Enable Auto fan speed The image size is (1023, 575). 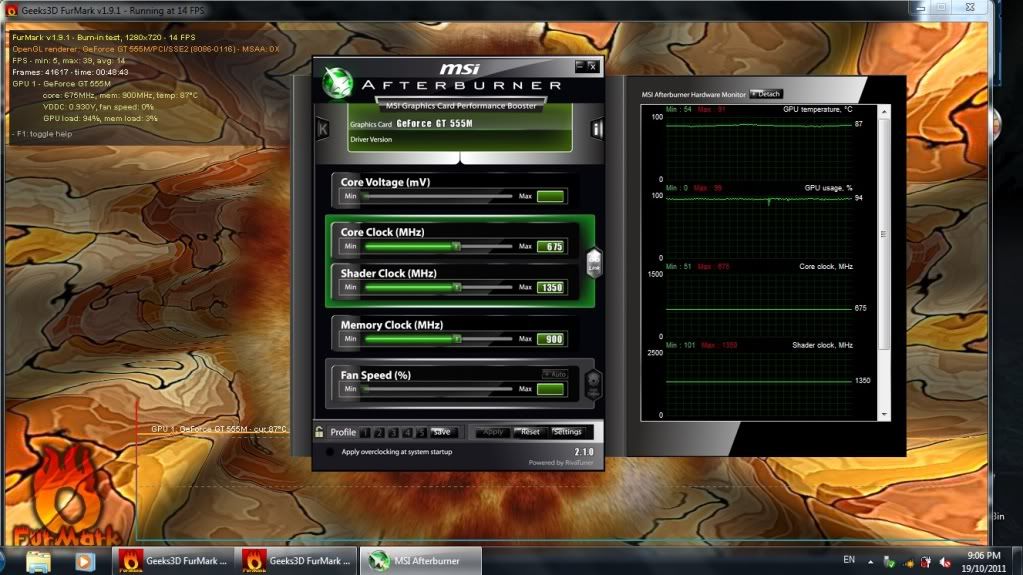click(x=553, y=373)
